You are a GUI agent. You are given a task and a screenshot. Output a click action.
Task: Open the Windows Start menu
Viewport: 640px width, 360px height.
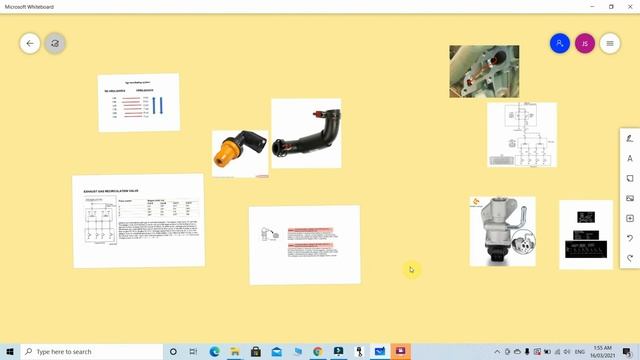point(10,351)
